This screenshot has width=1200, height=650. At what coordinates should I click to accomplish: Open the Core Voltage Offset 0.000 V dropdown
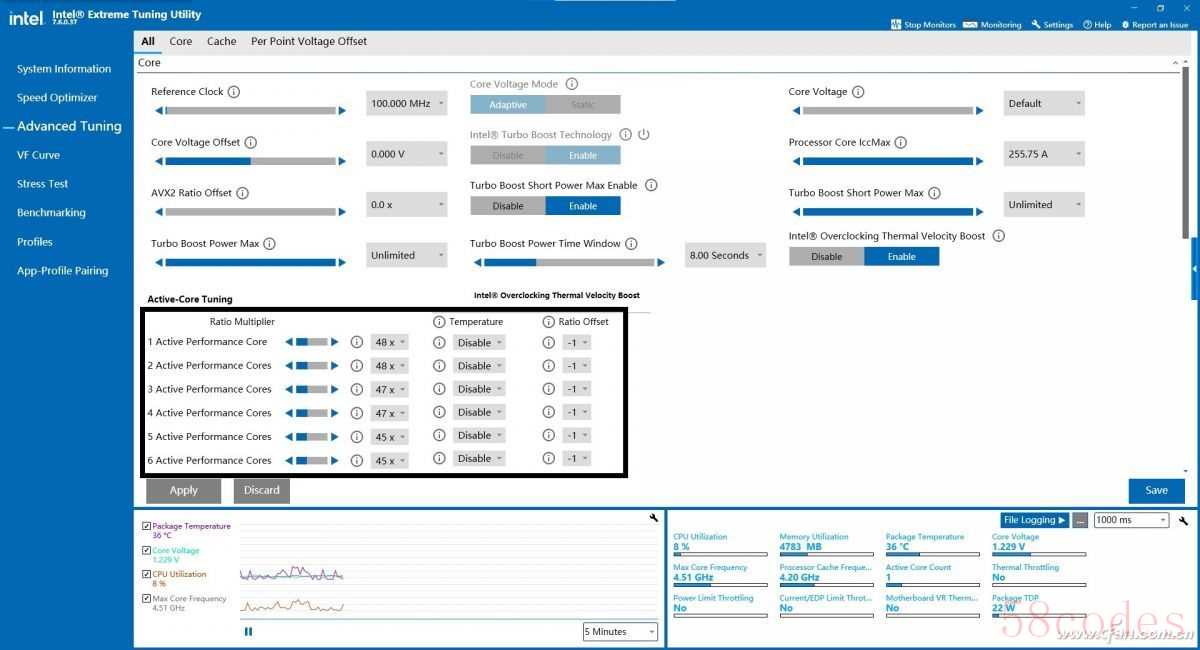407,154
